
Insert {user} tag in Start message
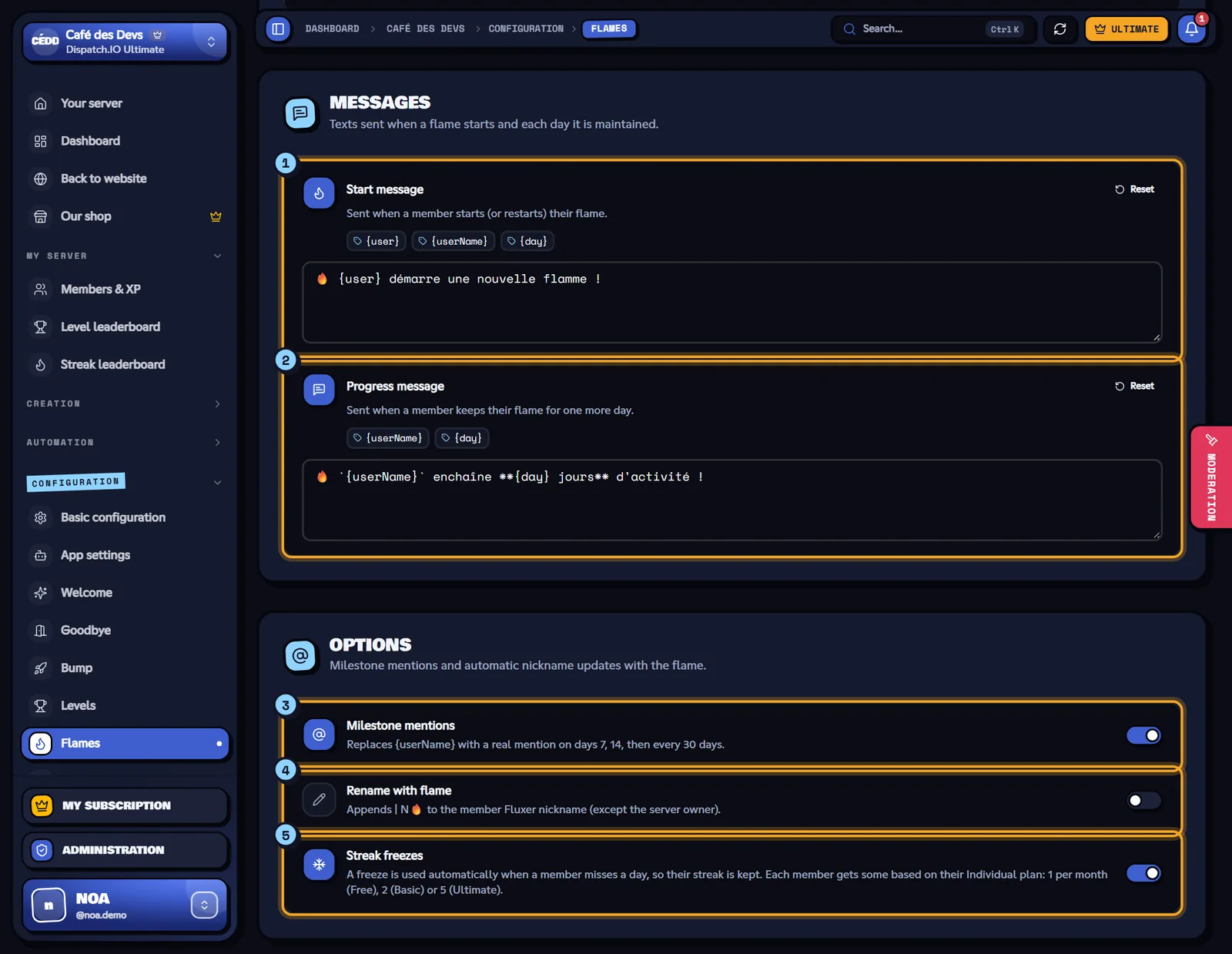tap(376, 241)
